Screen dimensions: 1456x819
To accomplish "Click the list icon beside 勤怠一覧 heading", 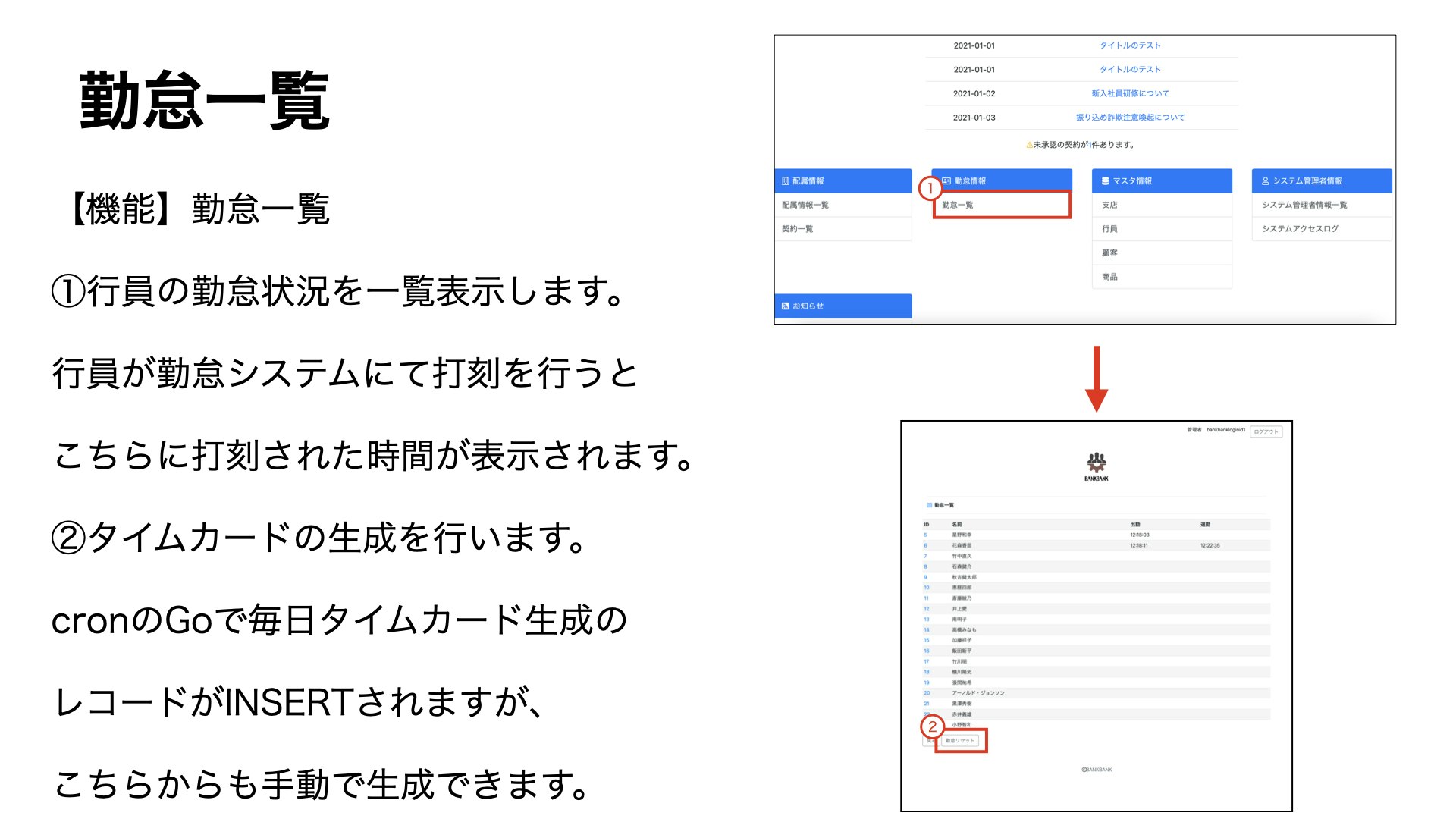I will [x=929, y=505].
